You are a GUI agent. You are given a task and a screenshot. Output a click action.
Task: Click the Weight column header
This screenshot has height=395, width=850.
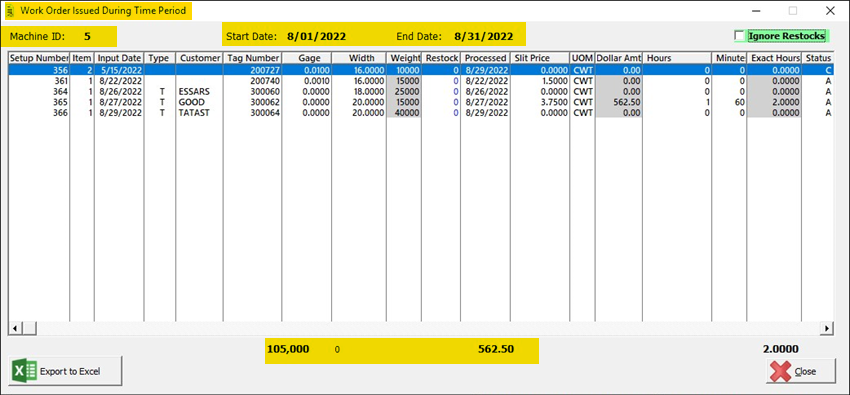(404, 58)
